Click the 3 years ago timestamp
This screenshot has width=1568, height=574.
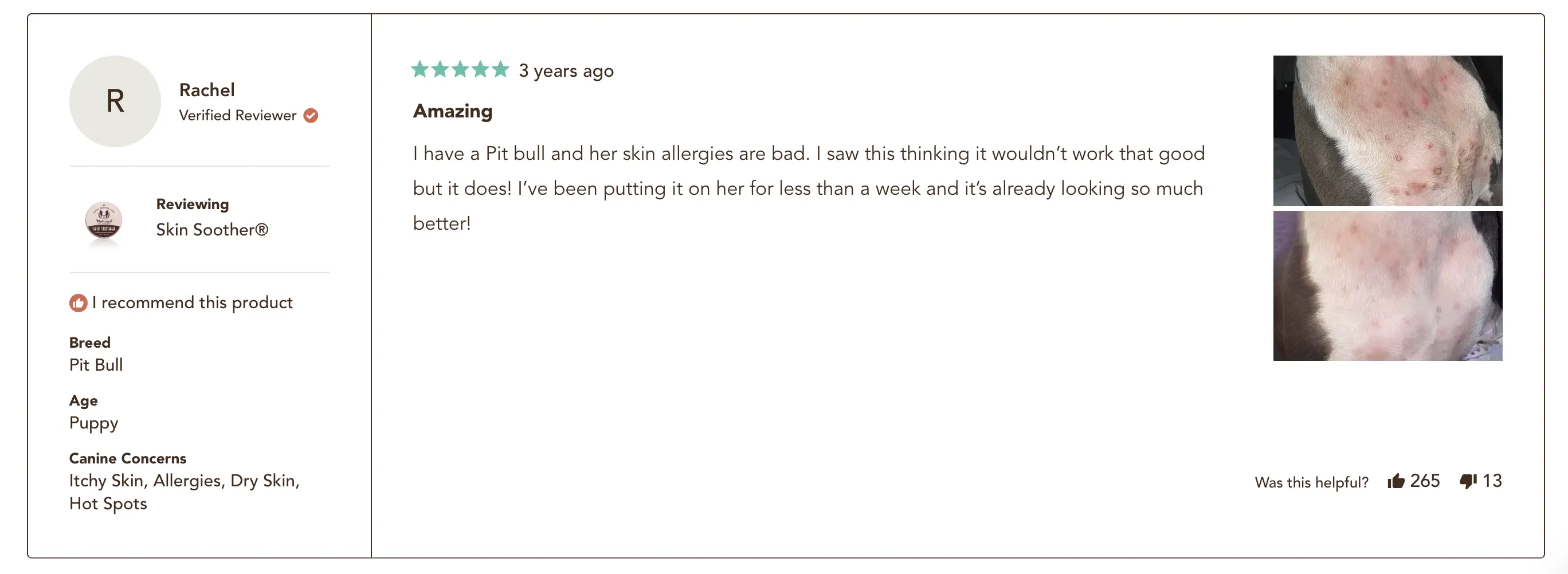tap(566, 71)
